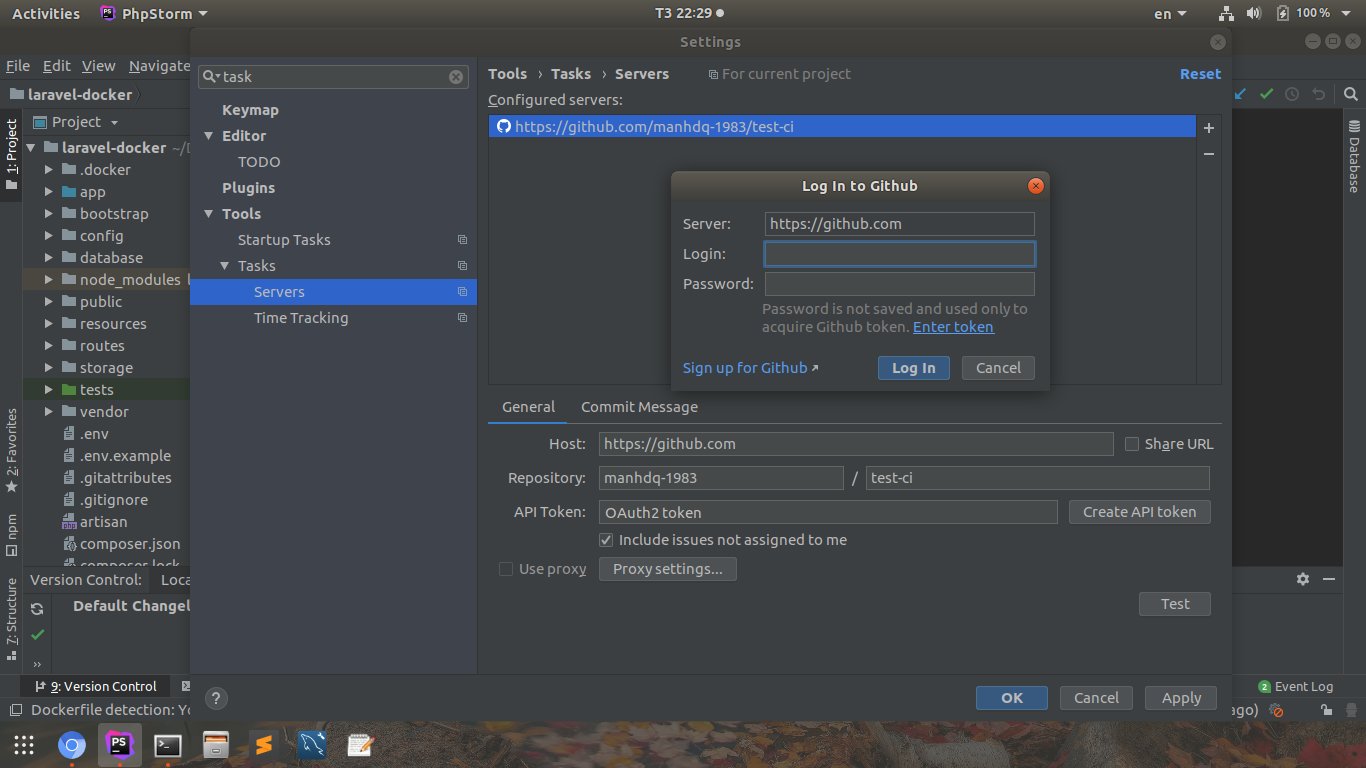
Task: Collapse the Tools section in settings tree
Action: pos(209,214)
